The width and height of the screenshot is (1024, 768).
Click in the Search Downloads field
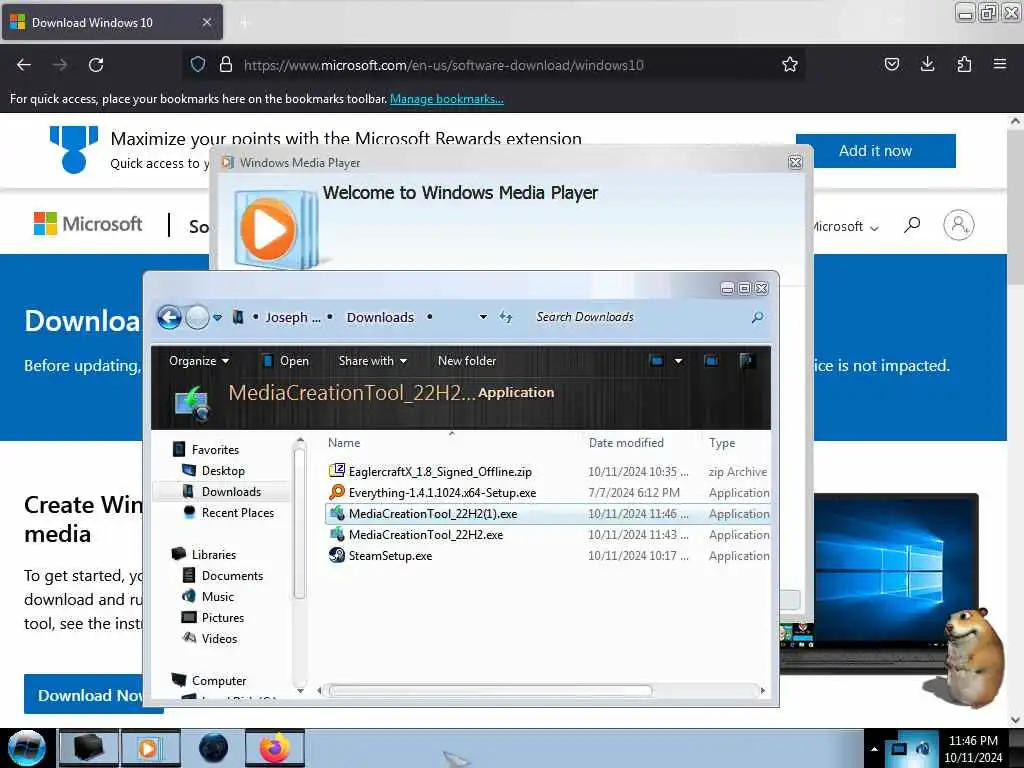(640, 317)
